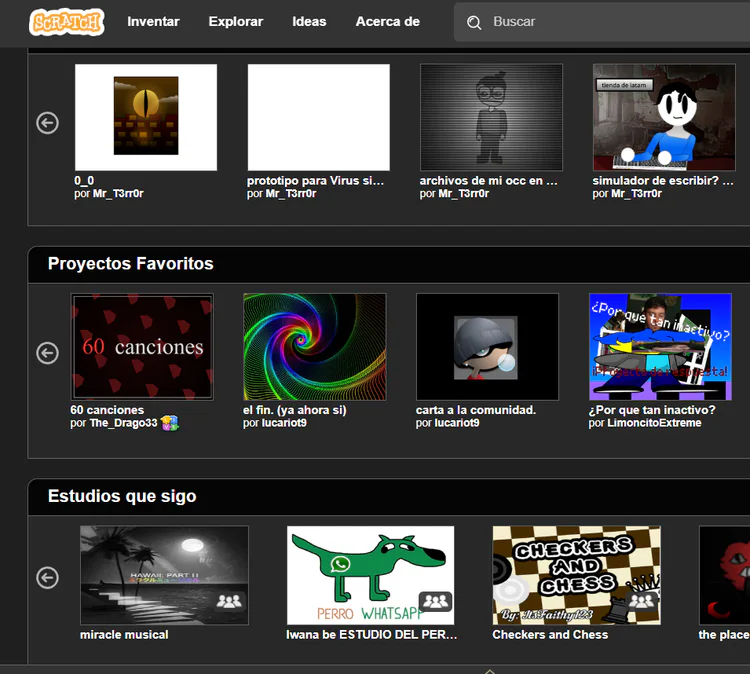Viewport: 750px width, 674px height.
Task: Open the Explorar menu item
Action: click(x=236, y=22)
